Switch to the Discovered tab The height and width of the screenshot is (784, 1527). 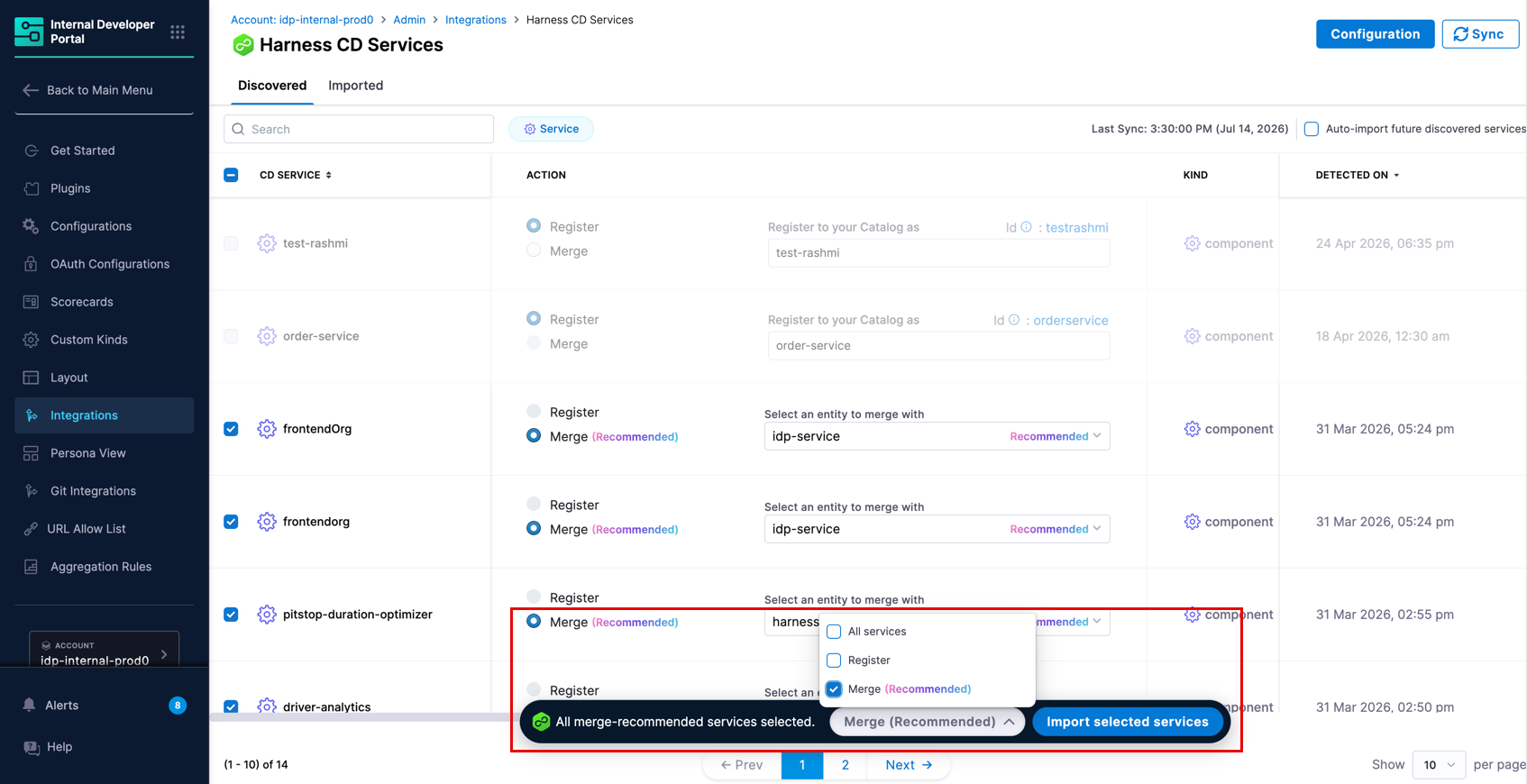[272, 86]
